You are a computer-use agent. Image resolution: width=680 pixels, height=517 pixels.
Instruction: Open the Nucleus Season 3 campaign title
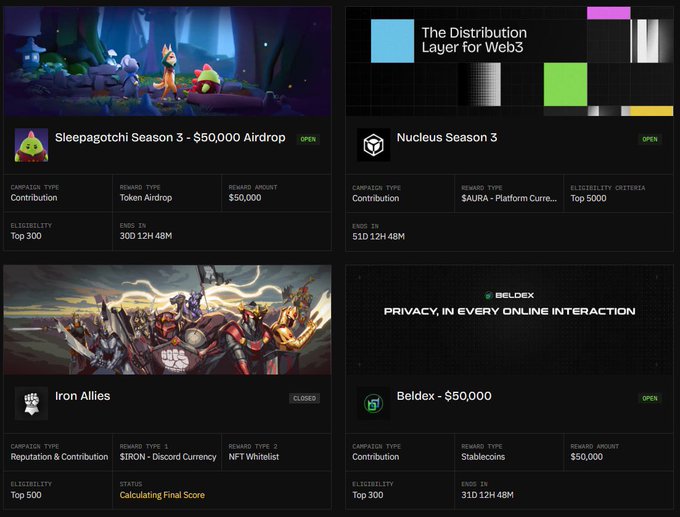[x=447, y=137]
